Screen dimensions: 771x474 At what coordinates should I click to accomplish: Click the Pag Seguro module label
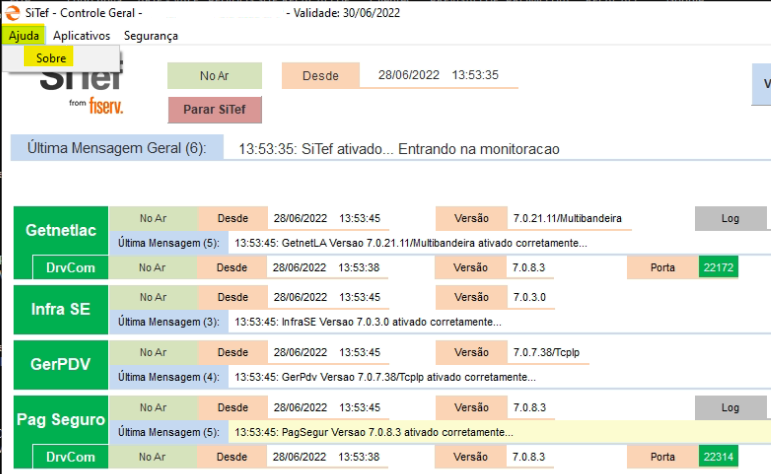61,419
